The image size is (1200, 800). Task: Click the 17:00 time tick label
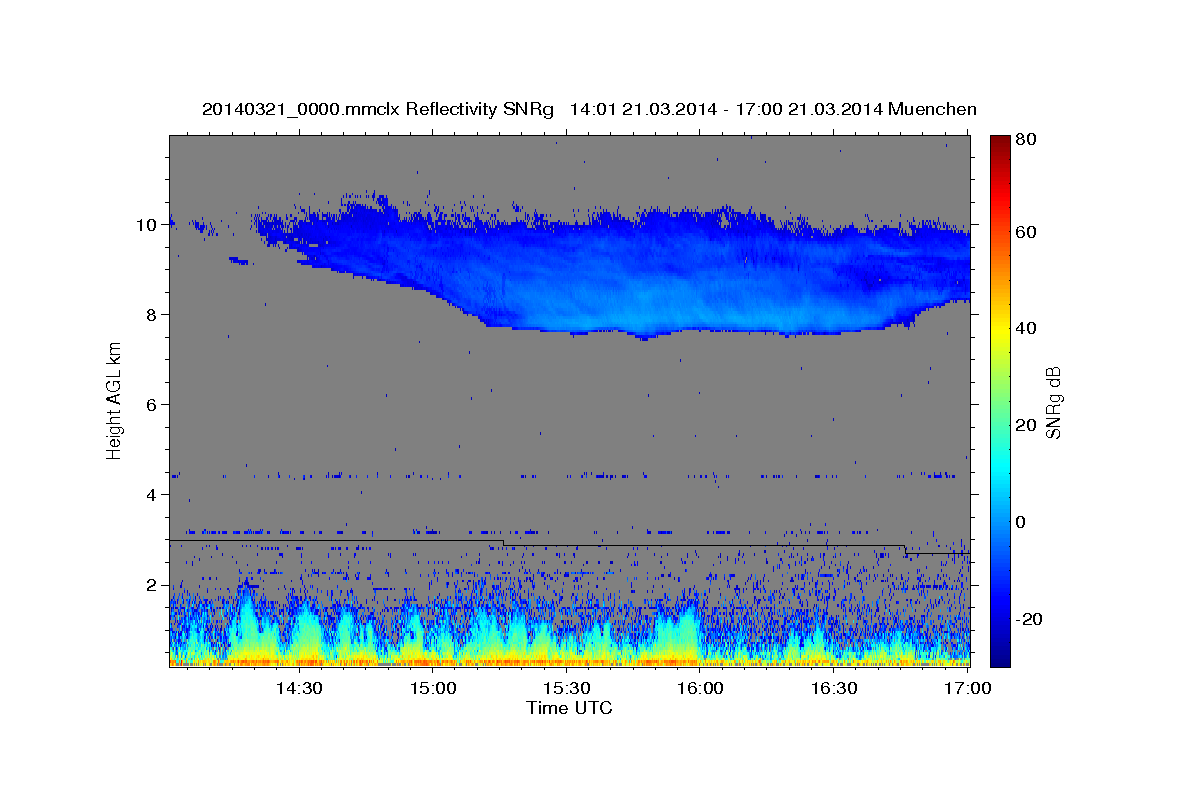(x=968, y=689)
